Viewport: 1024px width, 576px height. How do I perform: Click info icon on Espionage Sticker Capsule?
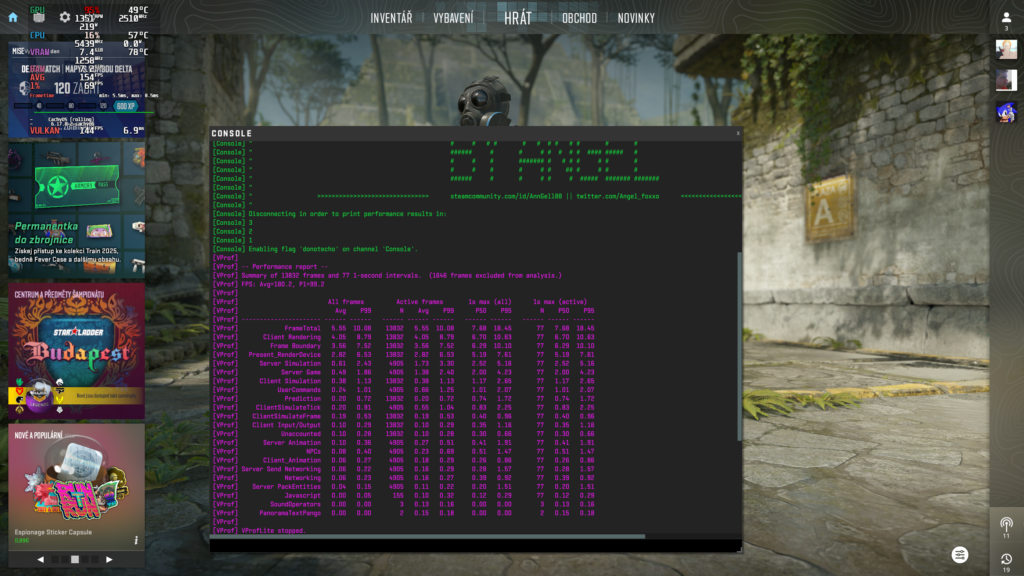pos(136,540)
